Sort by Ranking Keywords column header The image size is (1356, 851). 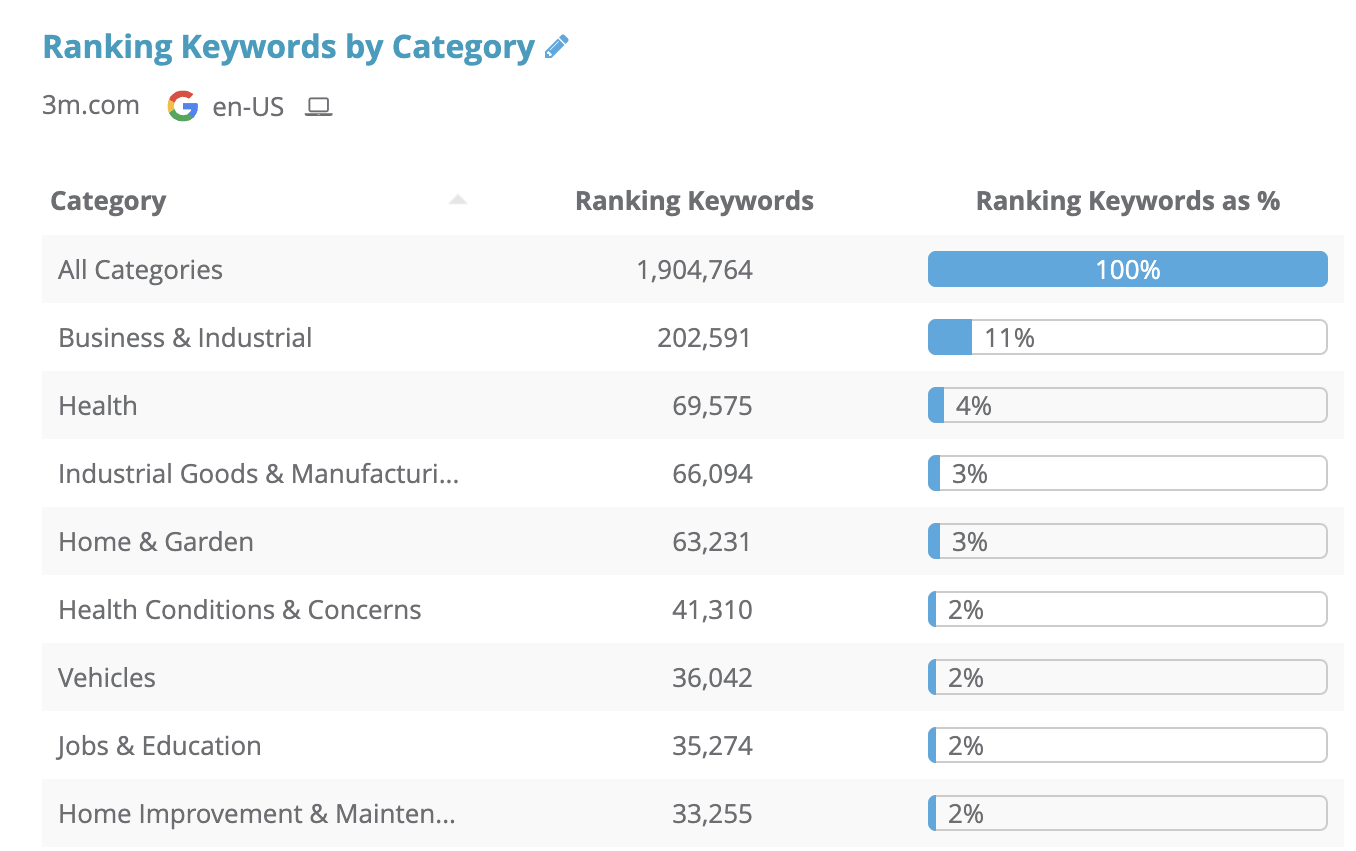694,201
